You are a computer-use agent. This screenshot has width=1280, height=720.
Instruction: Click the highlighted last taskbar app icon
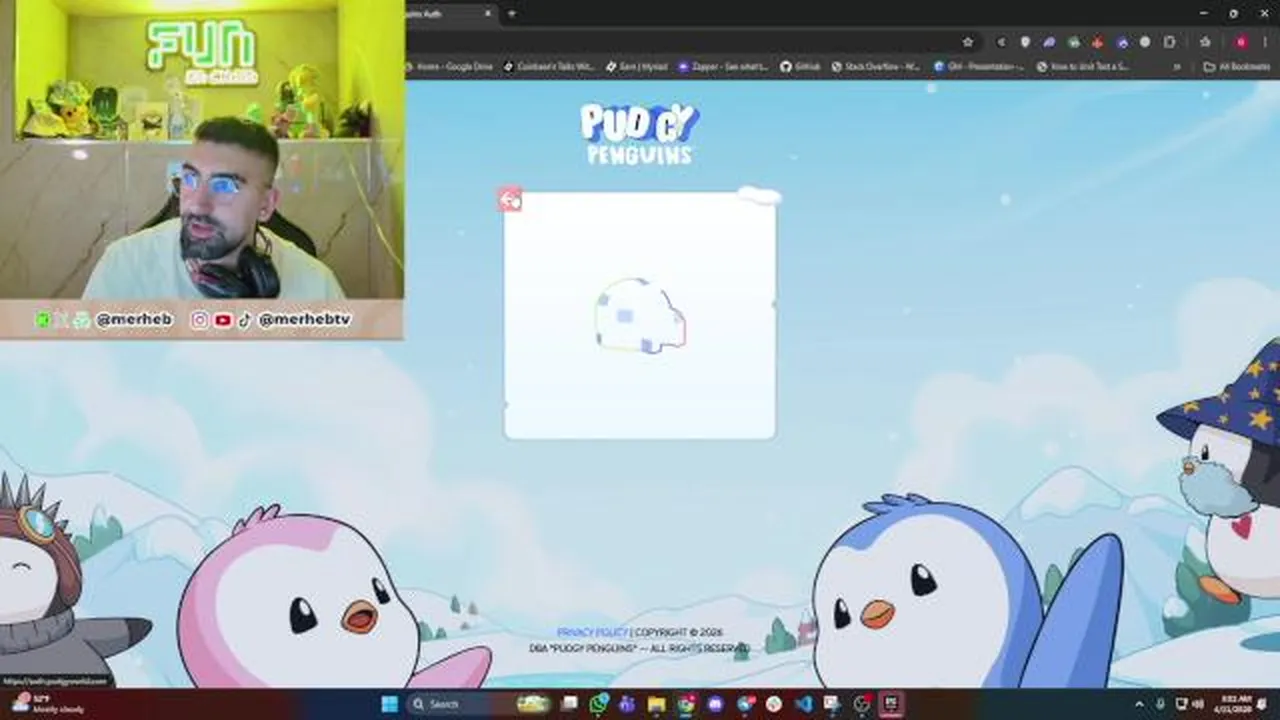[x=890, y=704]
